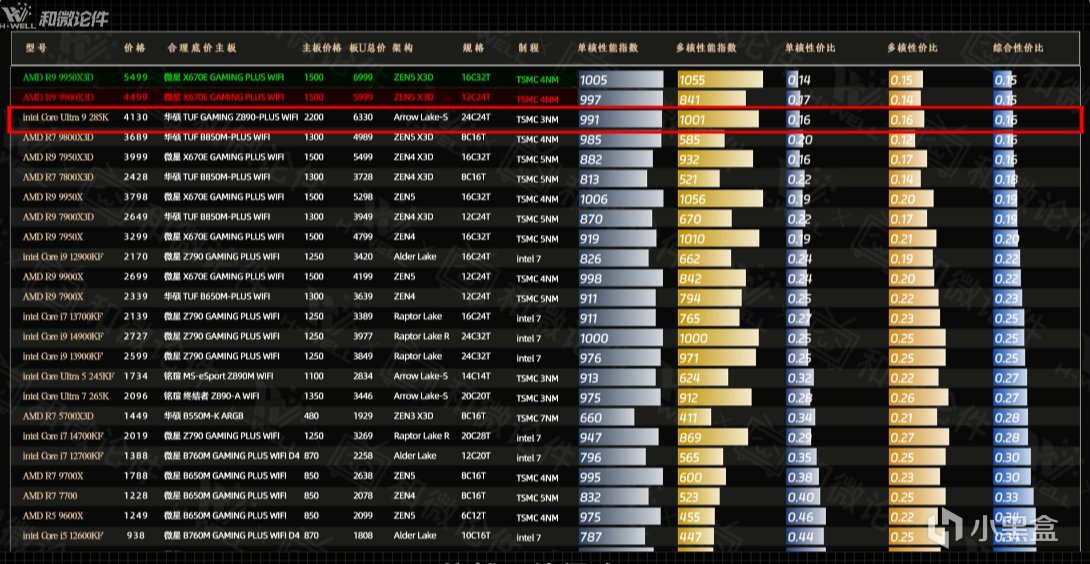Screen dimensions: 1090x564
Task: Click the ZEN3 X3D architecture cell
Action: coord(413,416)
